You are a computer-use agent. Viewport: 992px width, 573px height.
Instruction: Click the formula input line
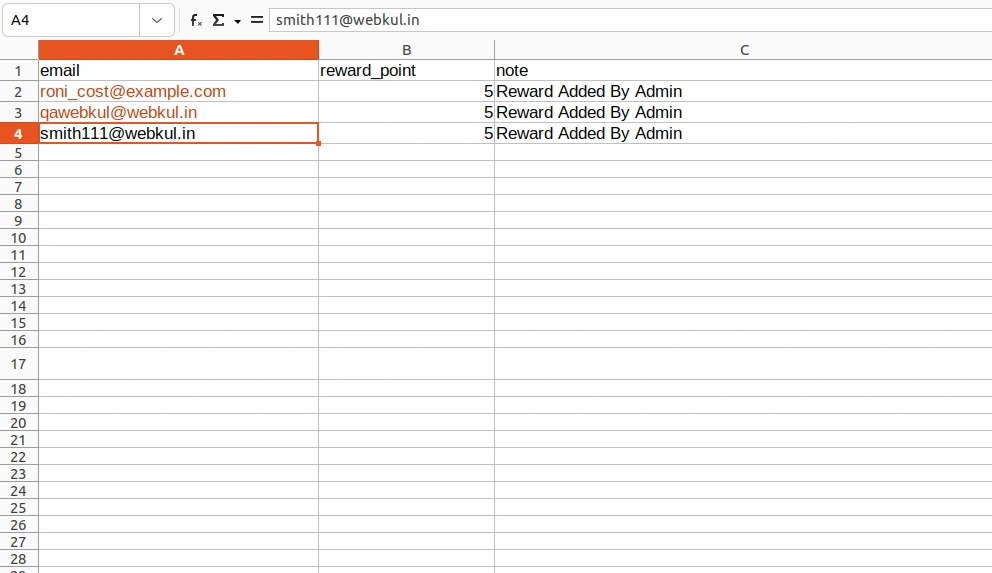coord(628,20)
